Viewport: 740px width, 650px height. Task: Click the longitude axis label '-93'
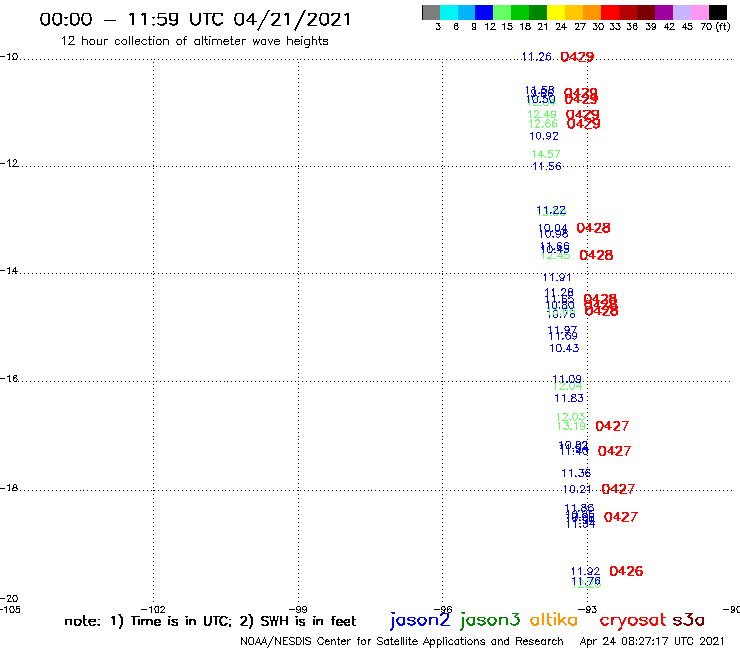[x=588, y=609]
